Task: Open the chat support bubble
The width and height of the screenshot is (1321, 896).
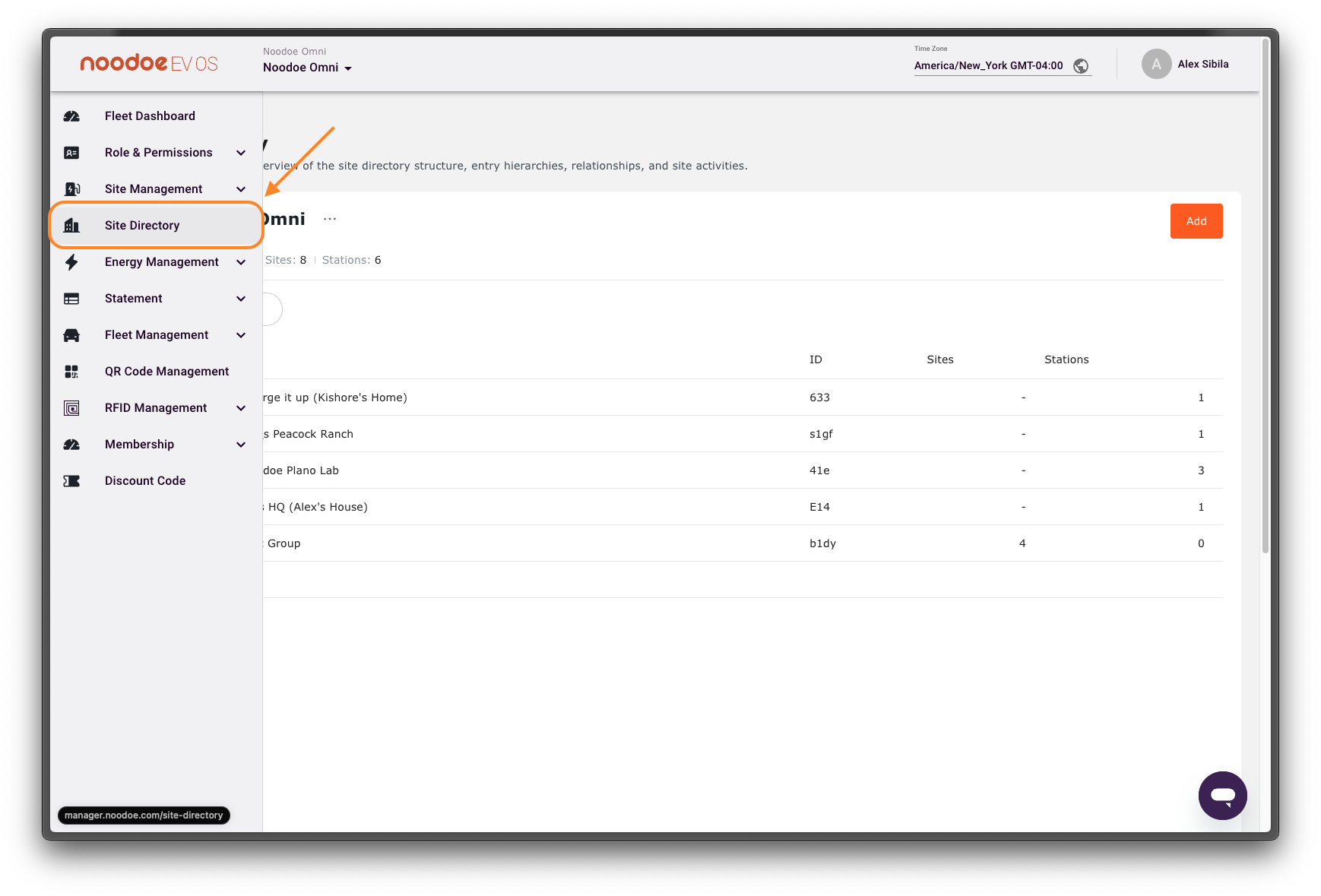Action: [1222, 796]
